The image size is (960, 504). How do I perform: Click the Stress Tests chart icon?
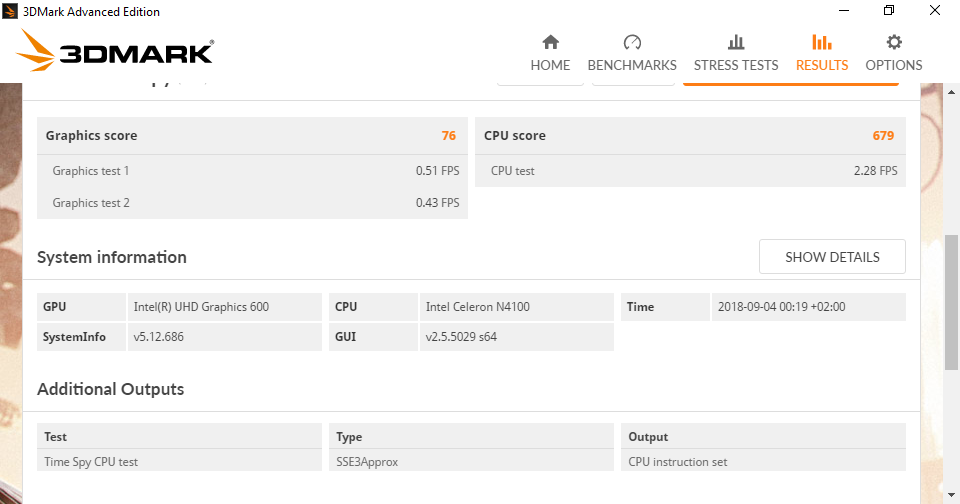pyautogui.click(x=736, y=42)
